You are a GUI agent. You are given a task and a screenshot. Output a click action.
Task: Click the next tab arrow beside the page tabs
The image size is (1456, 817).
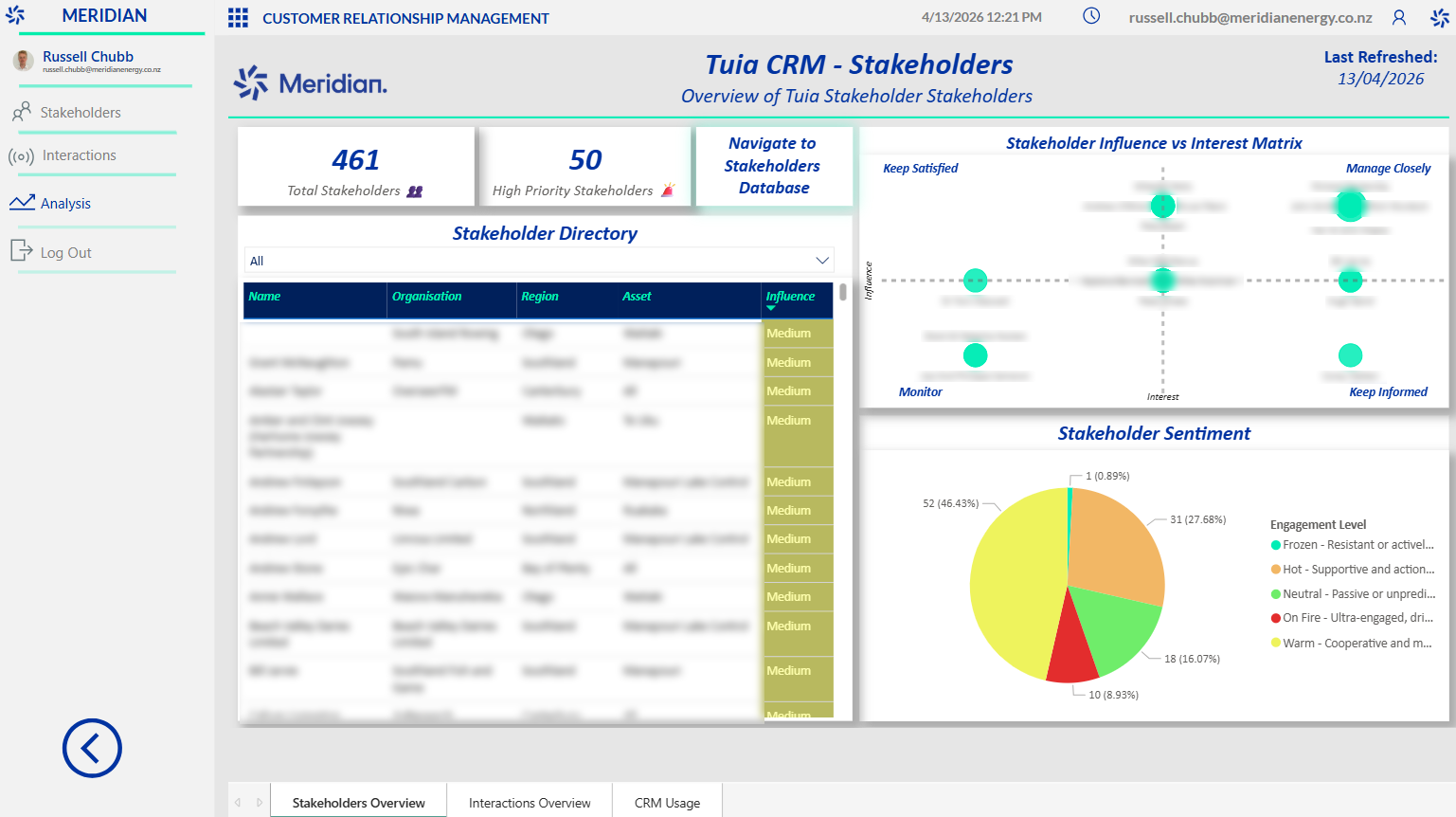260,803
